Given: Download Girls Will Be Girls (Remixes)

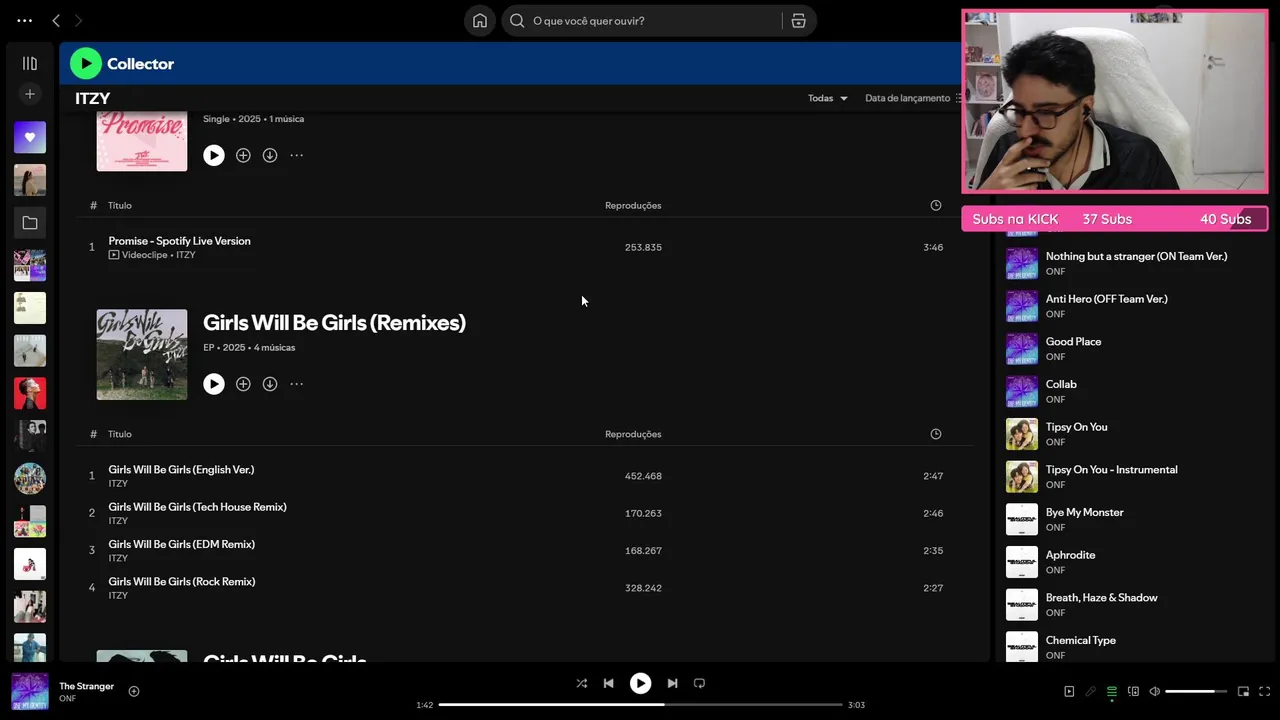Looking at the screenshot, I should click(x=270, y=384).
